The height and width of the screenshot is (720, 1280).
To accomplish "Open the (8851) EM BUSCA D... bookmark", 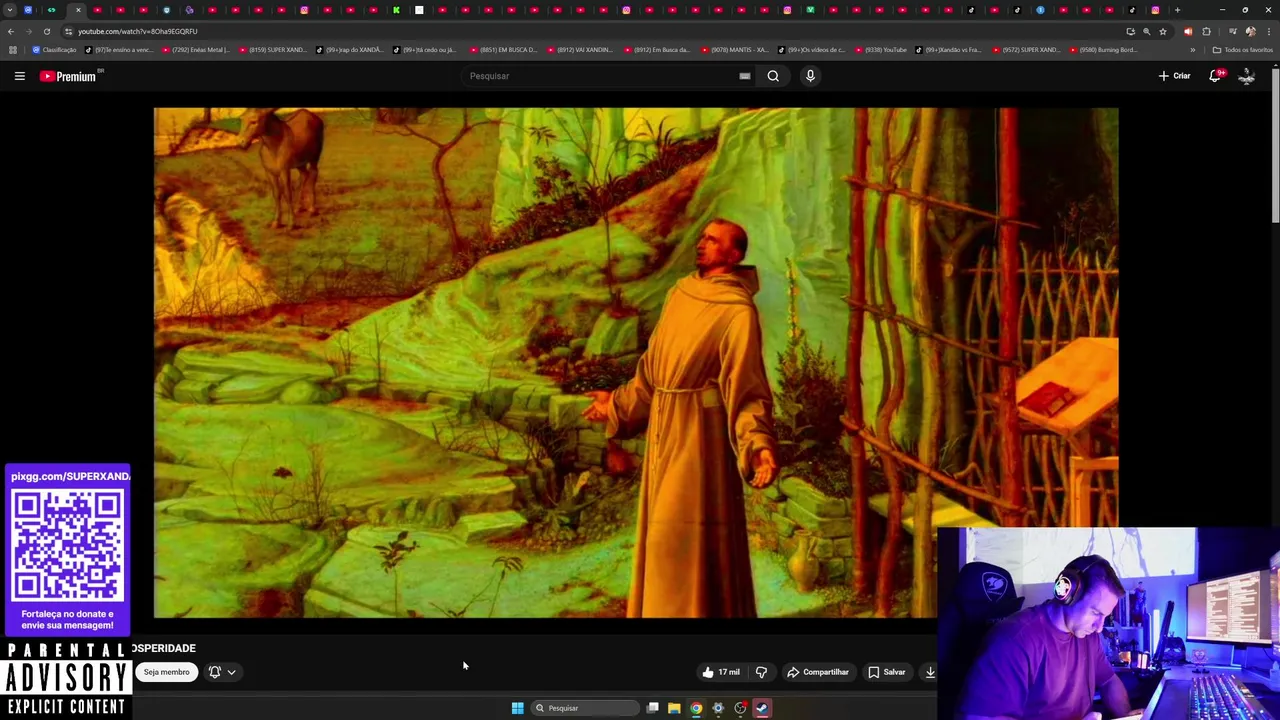I will (x=503, y=50).
